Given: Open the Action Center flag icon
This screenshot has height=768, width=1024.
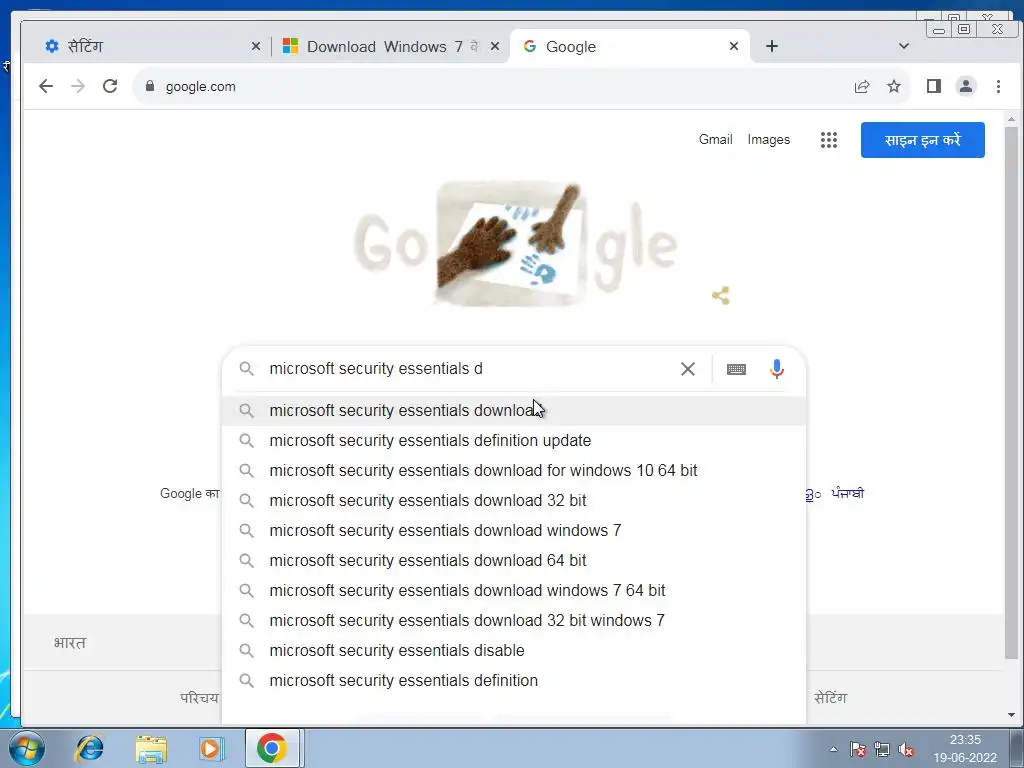Looking at the screenshot, I should pyautogui.click(x=858, y=749).
